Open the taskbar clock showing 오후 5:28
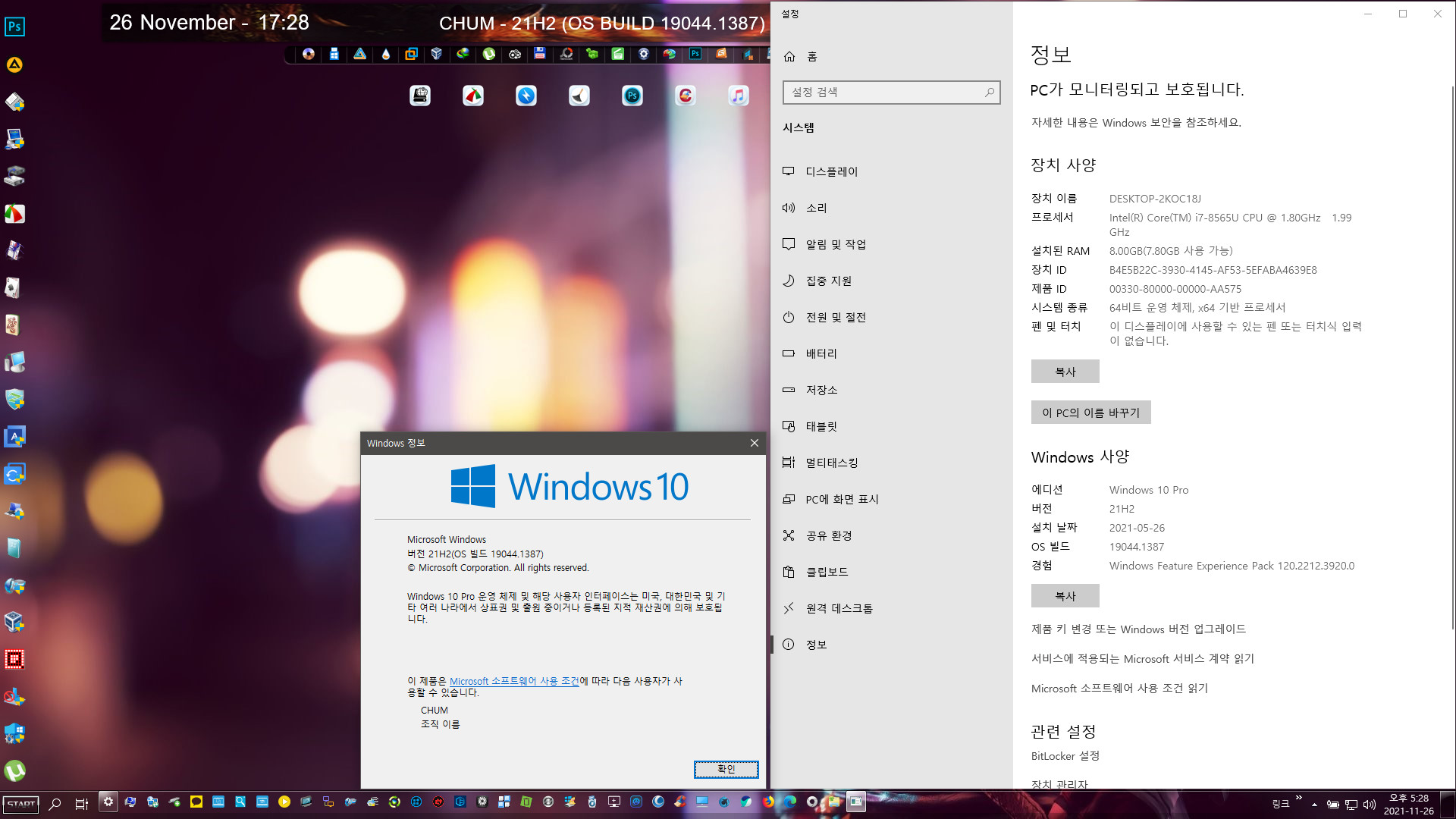This screenshot has width=1456, height=819. 1408,804
